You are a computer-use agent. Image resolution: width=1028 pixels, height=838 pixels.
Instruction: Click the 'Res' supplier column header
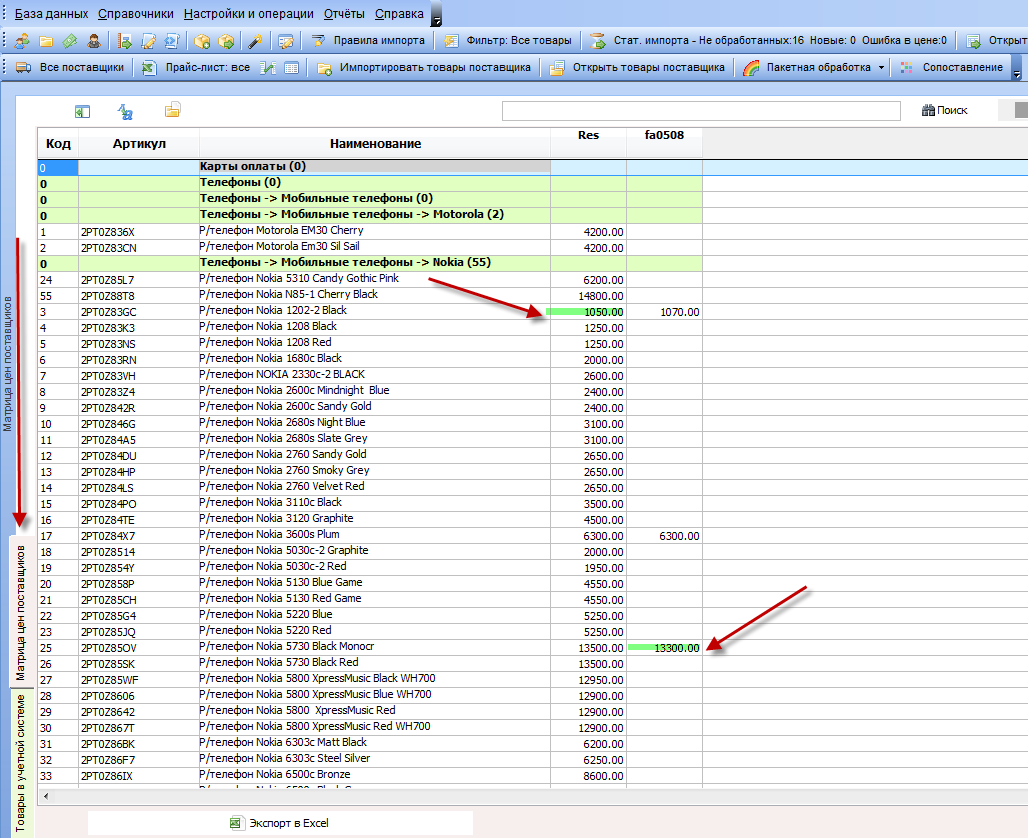[588, 136]
